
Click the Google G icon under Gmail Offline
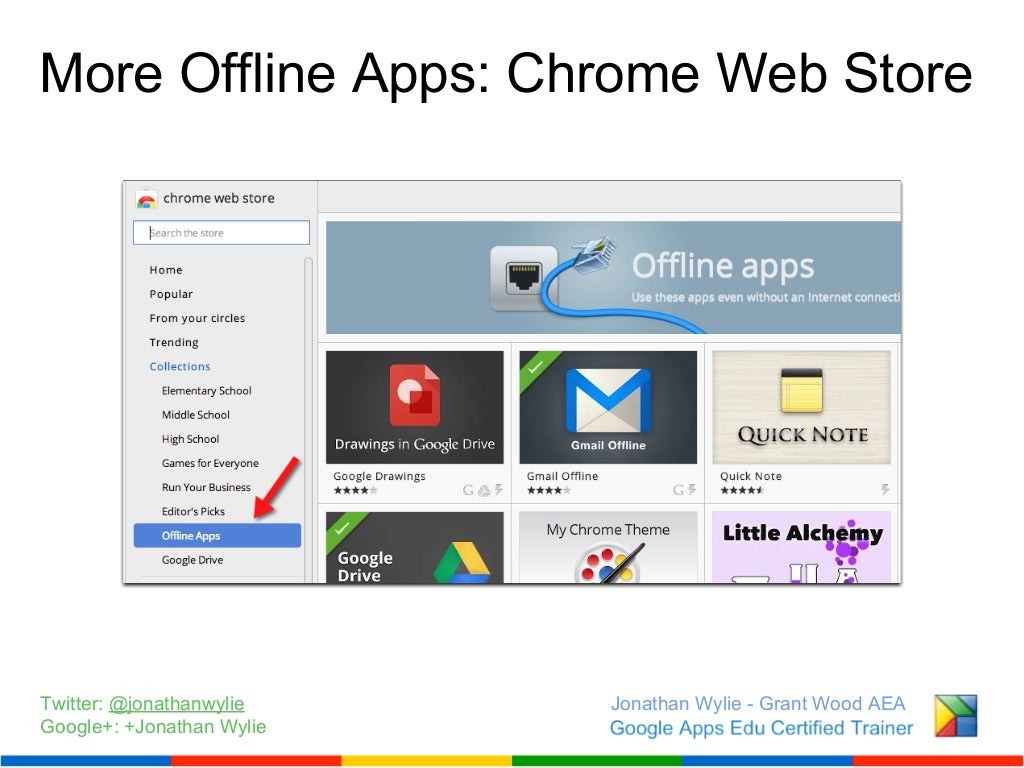pyautogui.click(x=679, y=490)
